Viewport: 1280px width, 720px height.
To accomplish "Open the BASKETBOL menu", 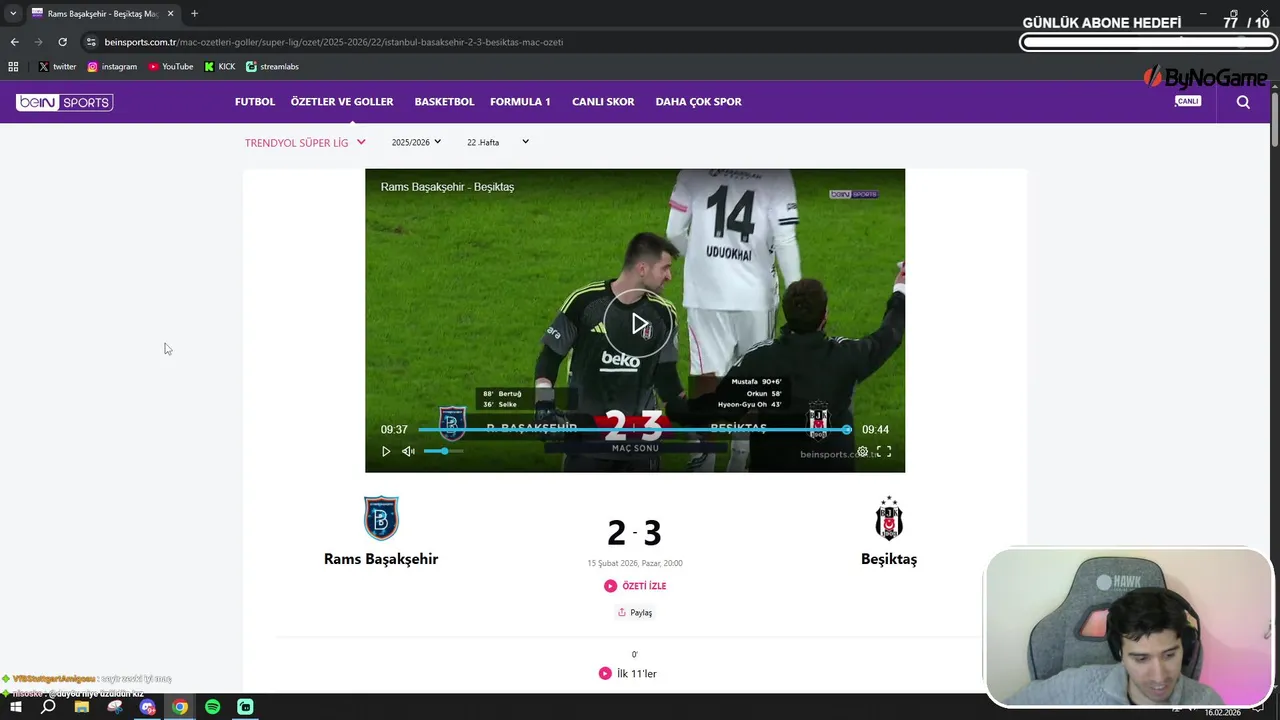I will click(444, 102).
